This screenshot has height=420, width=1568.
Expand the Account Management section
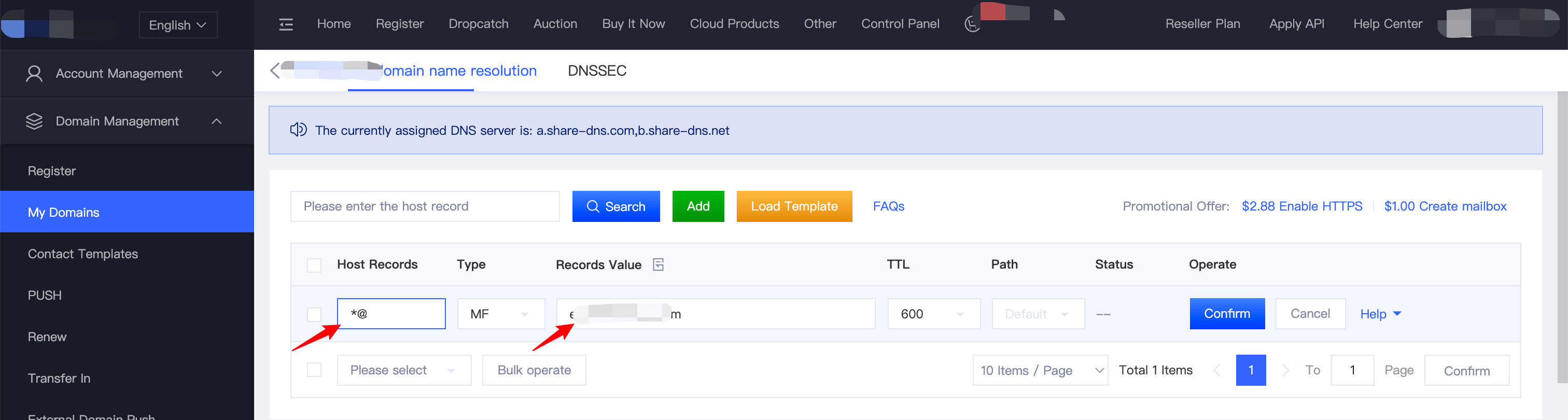point(127,74)
